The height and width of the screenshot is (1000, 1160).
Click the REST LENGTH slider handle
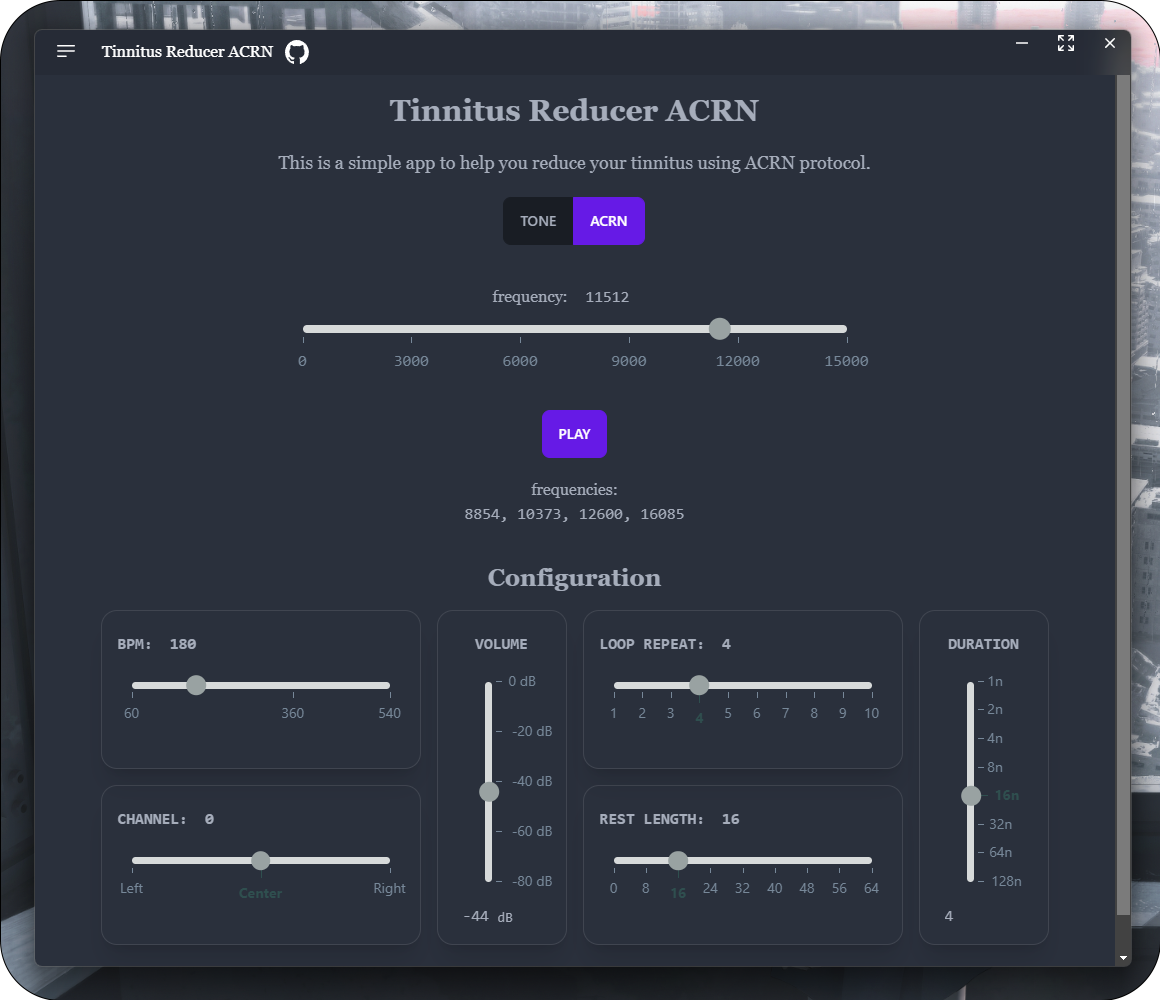(x=678, y=860)
